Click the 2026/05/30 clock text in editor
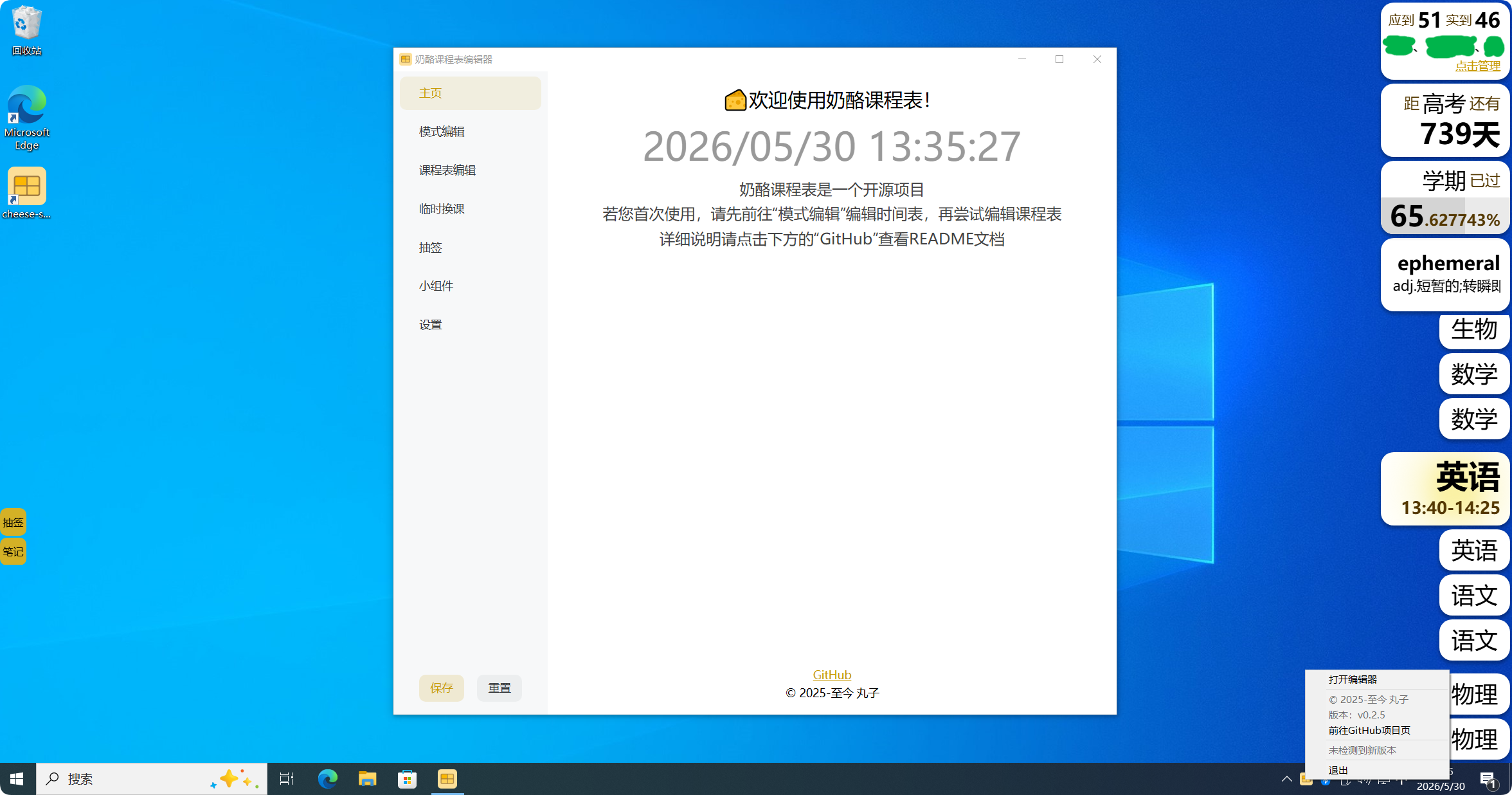1512x795 pixels. pos(832,147)
